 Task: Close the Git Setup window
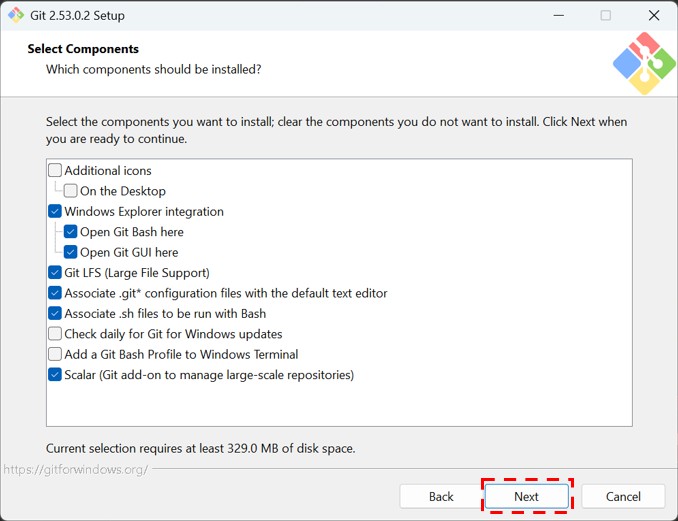(x=653, y=16)
